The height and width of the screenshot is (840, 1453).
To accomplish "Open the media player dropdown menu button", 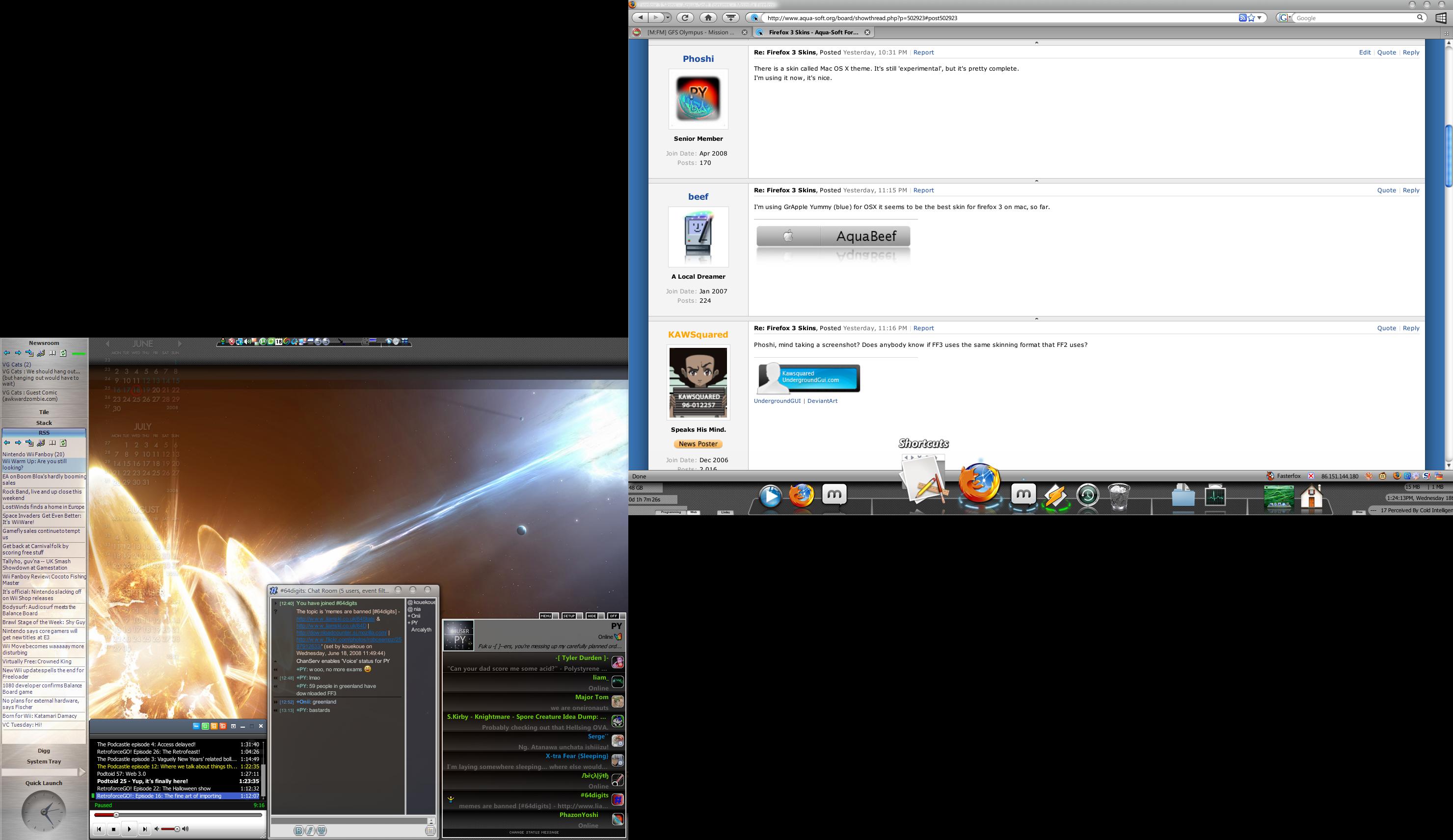I will (233, 726).
